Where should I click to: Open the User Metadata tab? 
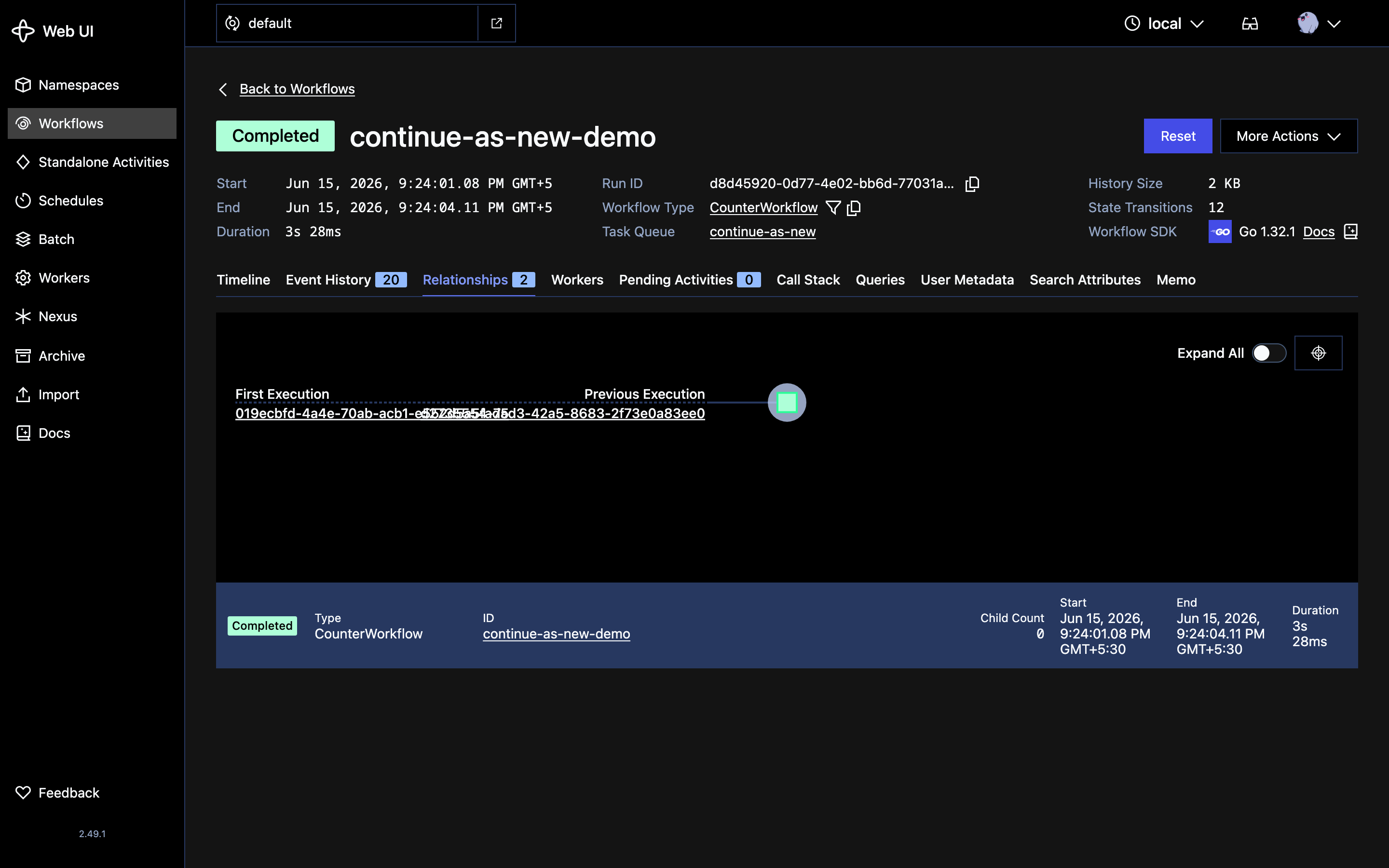tap(967, 280)
